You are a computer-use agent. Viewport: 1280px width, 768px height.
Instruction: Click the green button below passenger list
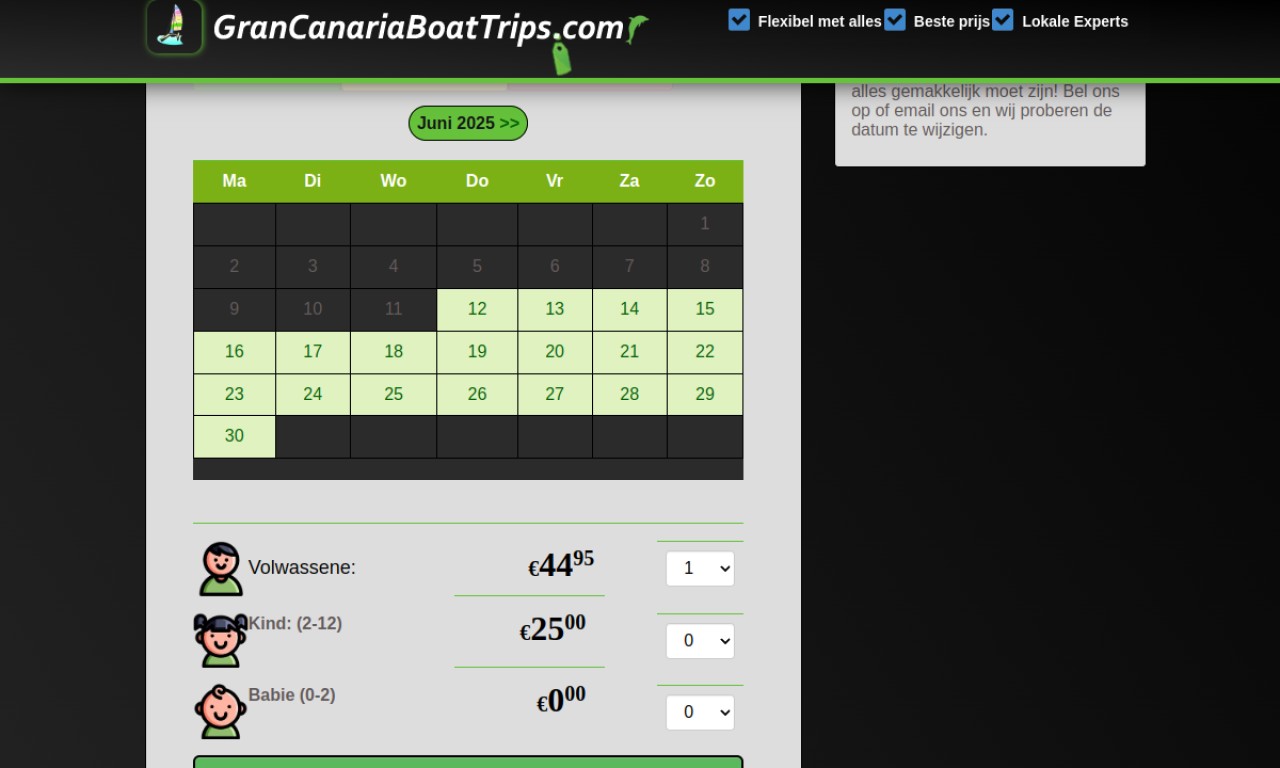coord(468,762)
